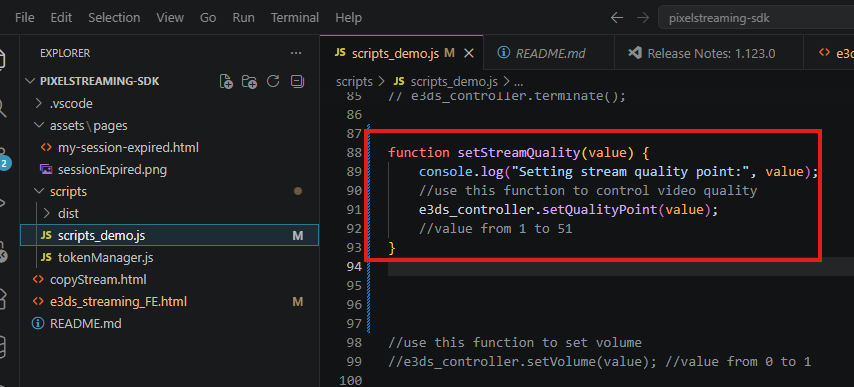Click comment '//value from 1 to 51'
Image resolution: width=854 pixels, height=387 pixels.
pos(496,229)
